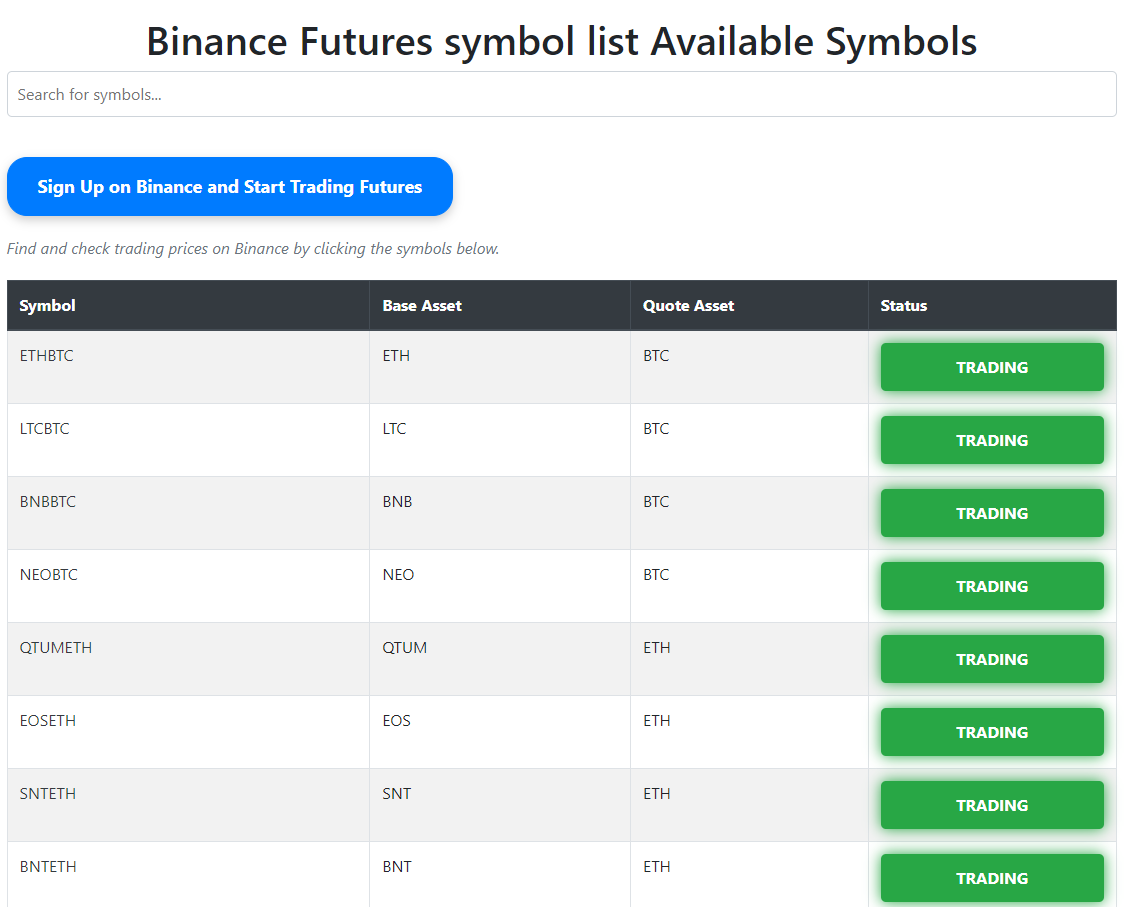Image resolution: width=1127 pixels, height=907 pixels.
Task: Click the Status column header
Action: 903,305
